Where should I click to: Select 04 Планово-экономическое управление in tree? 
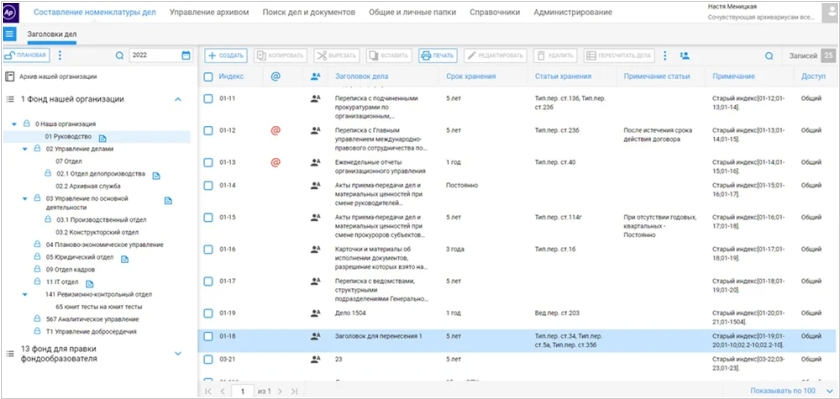(x=104, y=245)
